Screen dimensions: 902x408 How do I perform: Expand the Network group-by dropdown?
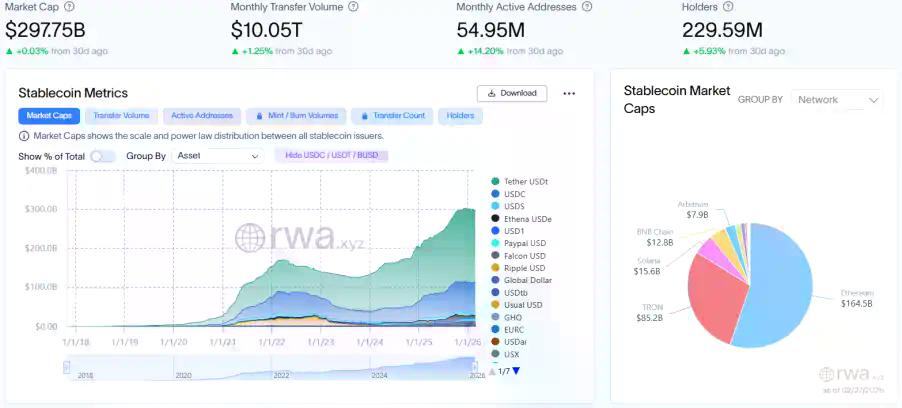pos(838,100)
